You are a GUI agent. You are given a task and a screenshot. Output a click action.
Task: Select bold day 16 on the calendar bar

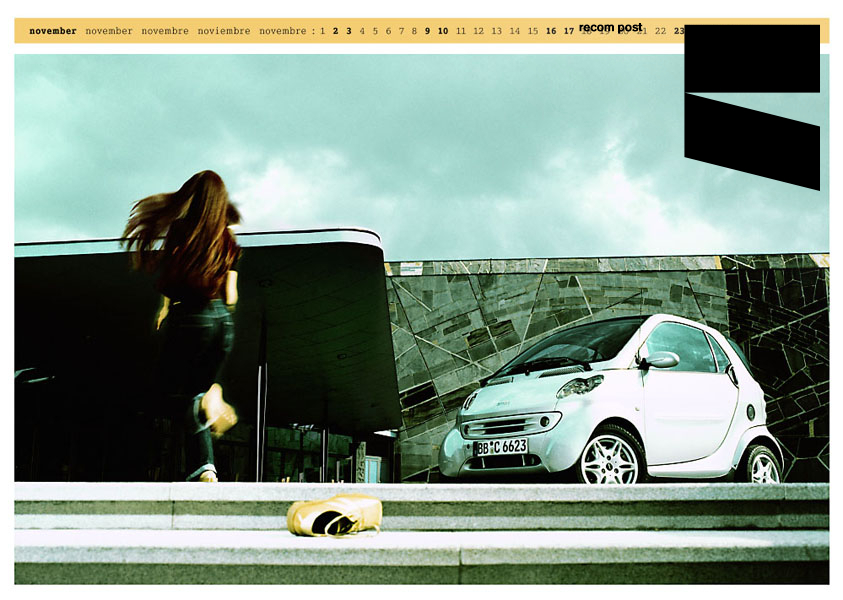[551, 31]
